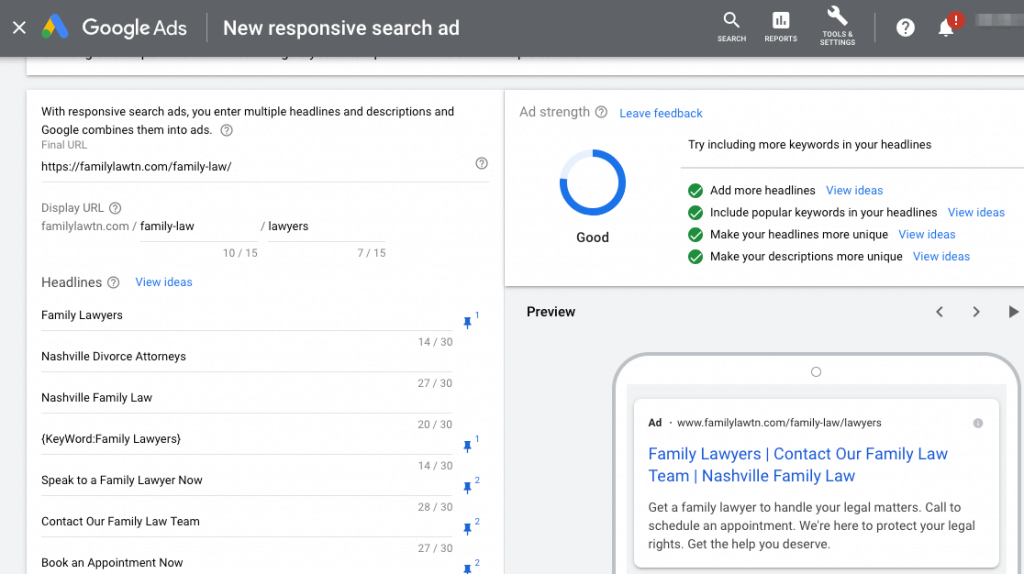The height and width of the screenshot is (574, 1024).
Task: Edit display path family-law field
Action: point(199,227)
